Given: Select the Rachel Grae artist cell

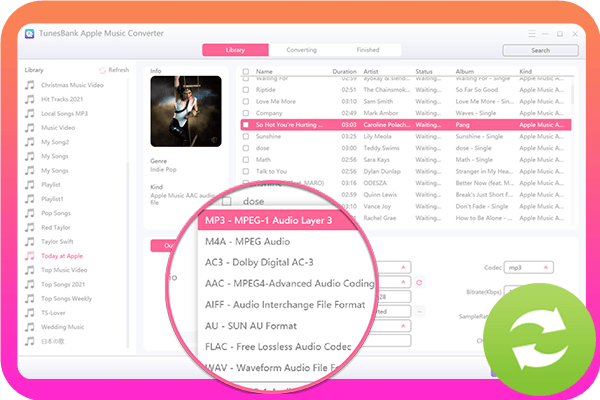Looking at the screenshot, I should 380,218.
